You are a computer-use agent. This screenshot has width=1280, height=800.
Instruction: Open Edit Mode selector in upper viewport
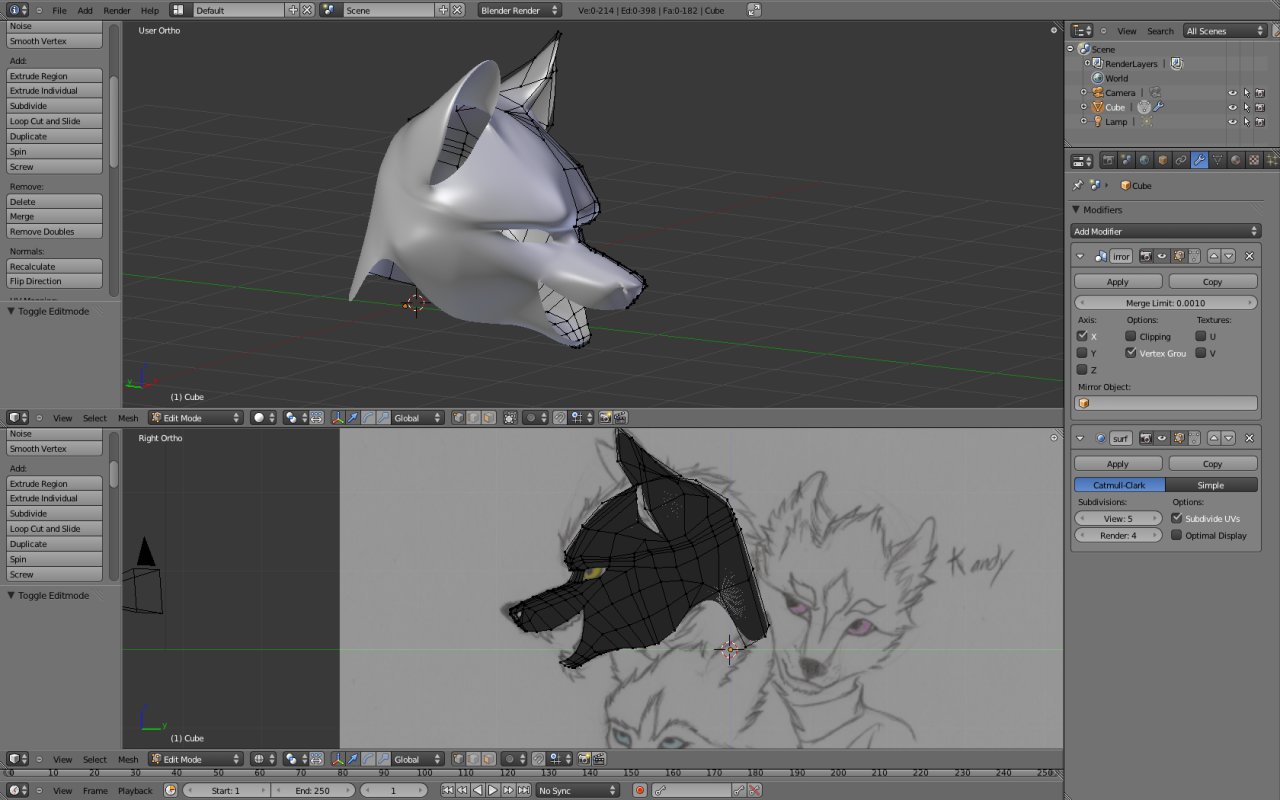pyautogui.click(x=195, y=418)
